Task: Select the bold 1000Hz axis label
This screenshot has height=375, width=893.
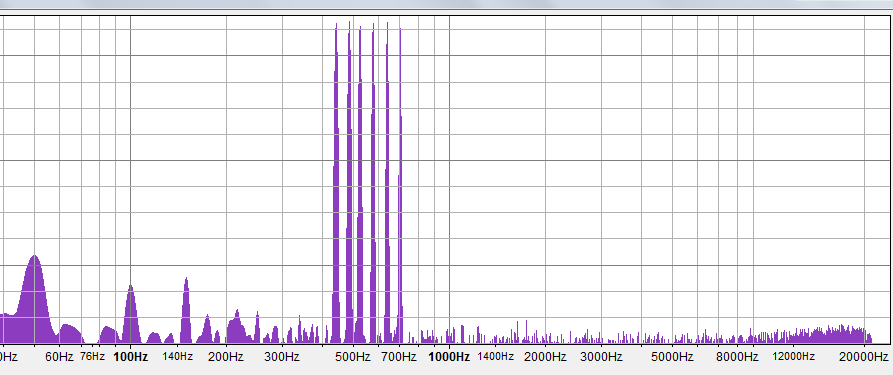Action: (449, 357)
